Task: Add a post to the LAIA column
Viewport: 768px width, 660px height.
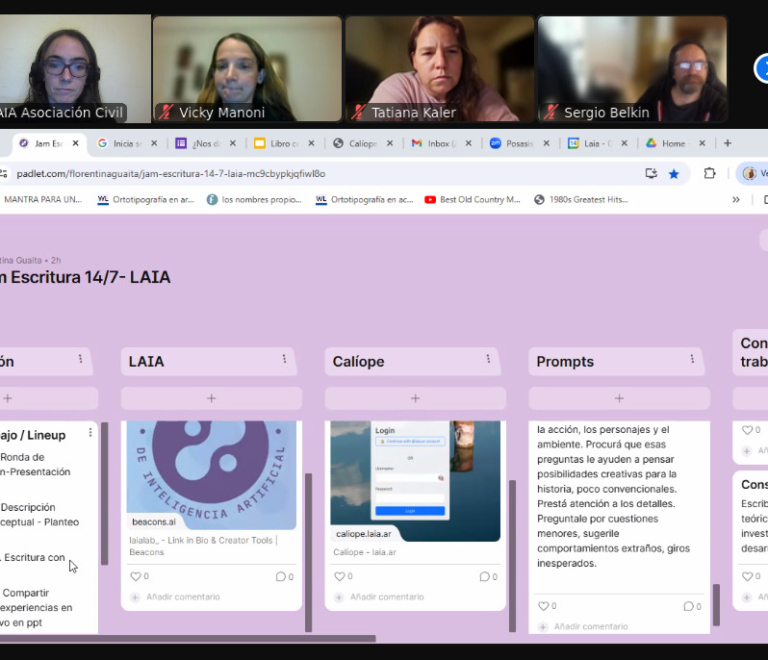Action: click(x=211, y=399)
